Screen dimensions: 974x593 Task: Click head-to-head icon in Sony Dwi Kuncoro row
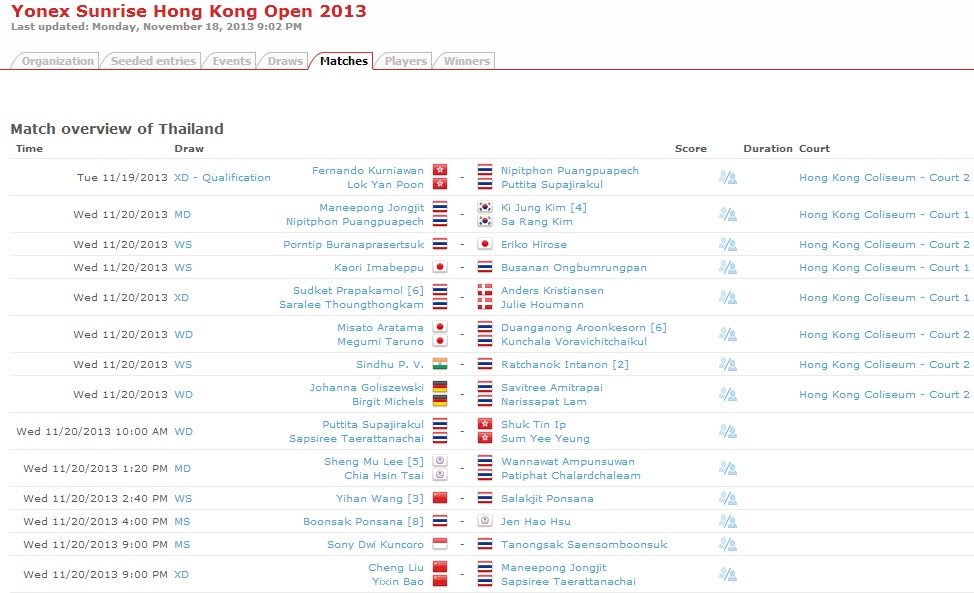point(727,545)
